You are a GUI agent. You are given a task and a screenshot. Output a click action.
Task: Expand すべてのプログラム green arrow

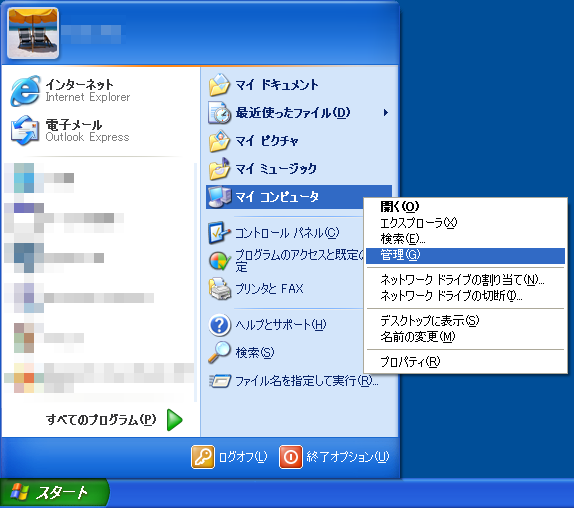175,420
